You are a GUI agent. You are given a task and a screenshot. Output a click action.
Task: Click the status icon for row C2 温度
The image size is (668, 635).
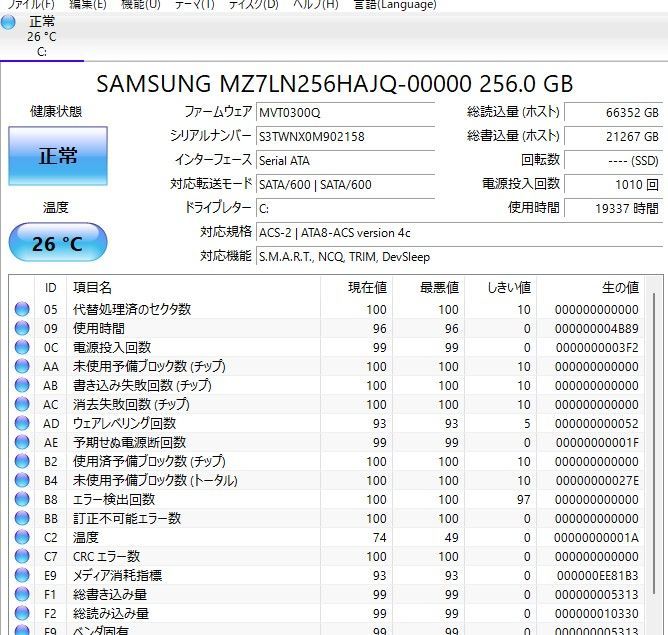click(22, 537)
